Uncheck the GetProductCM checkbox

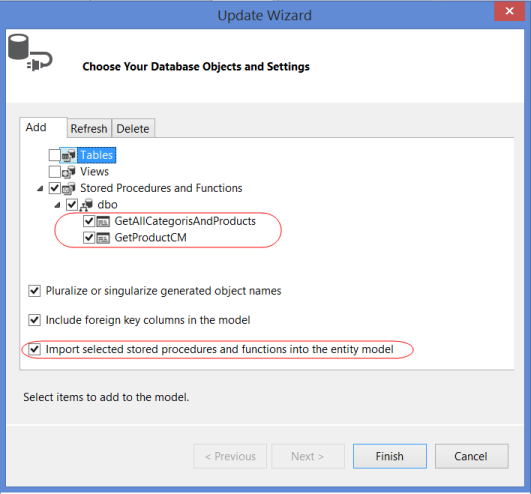[89, 238]
